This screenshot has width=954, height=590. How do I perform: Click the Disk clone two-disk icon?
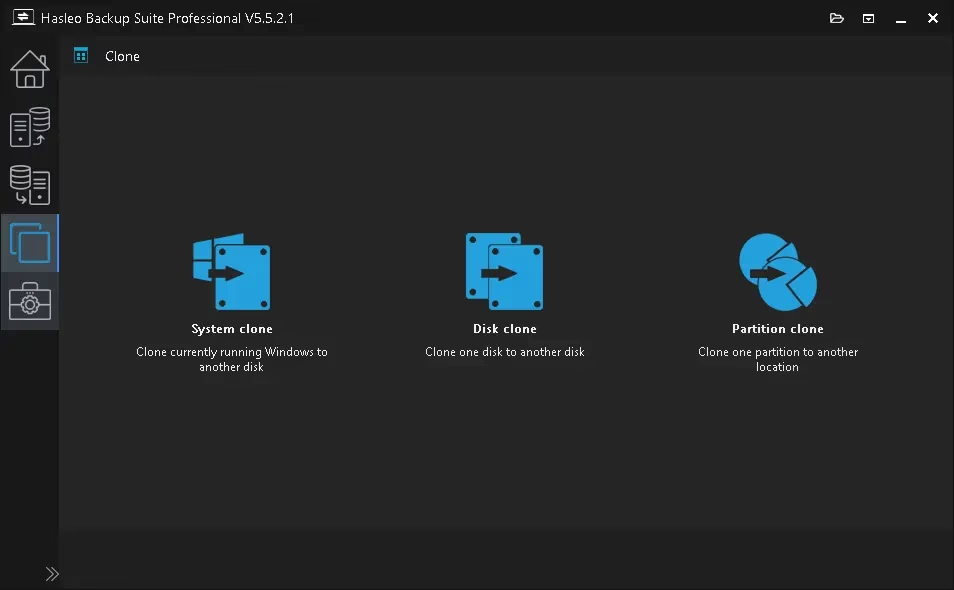click(504, 272)
